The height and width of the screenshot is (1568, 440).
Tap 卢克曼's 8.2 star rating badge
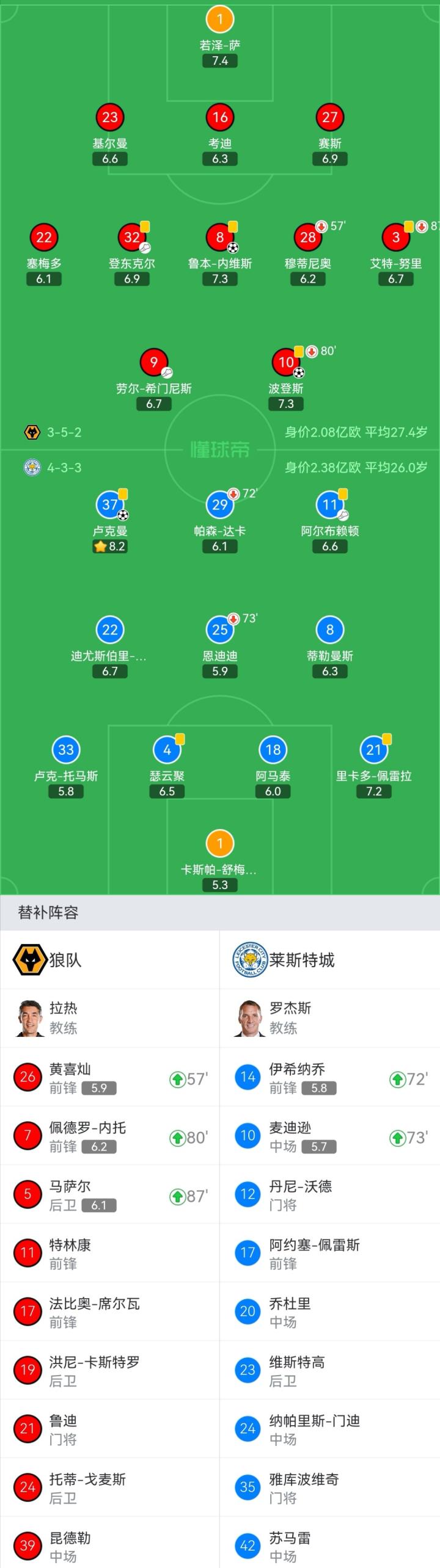110,546
